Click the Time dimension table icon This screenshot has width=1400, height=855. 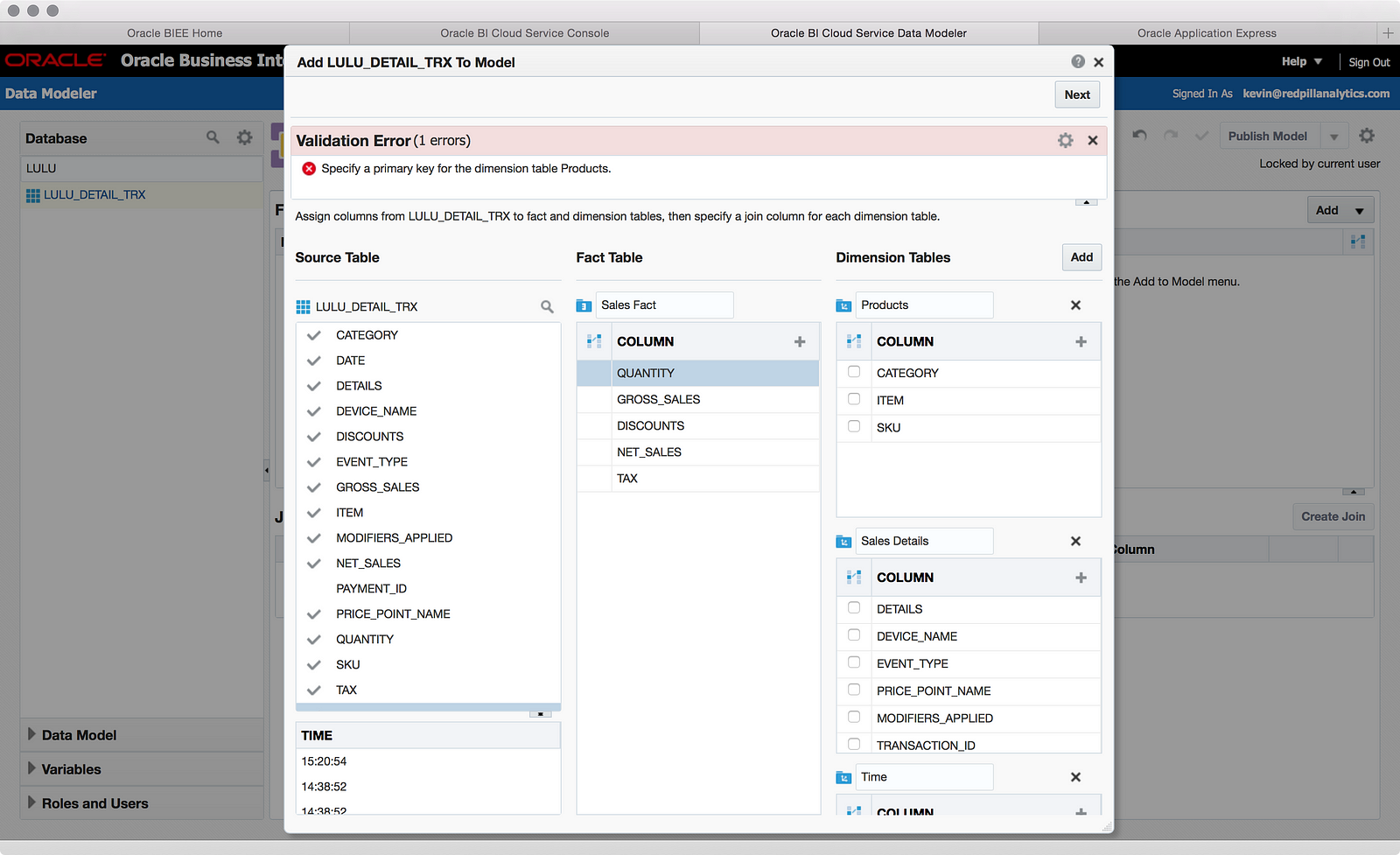(x=843, y=778)
